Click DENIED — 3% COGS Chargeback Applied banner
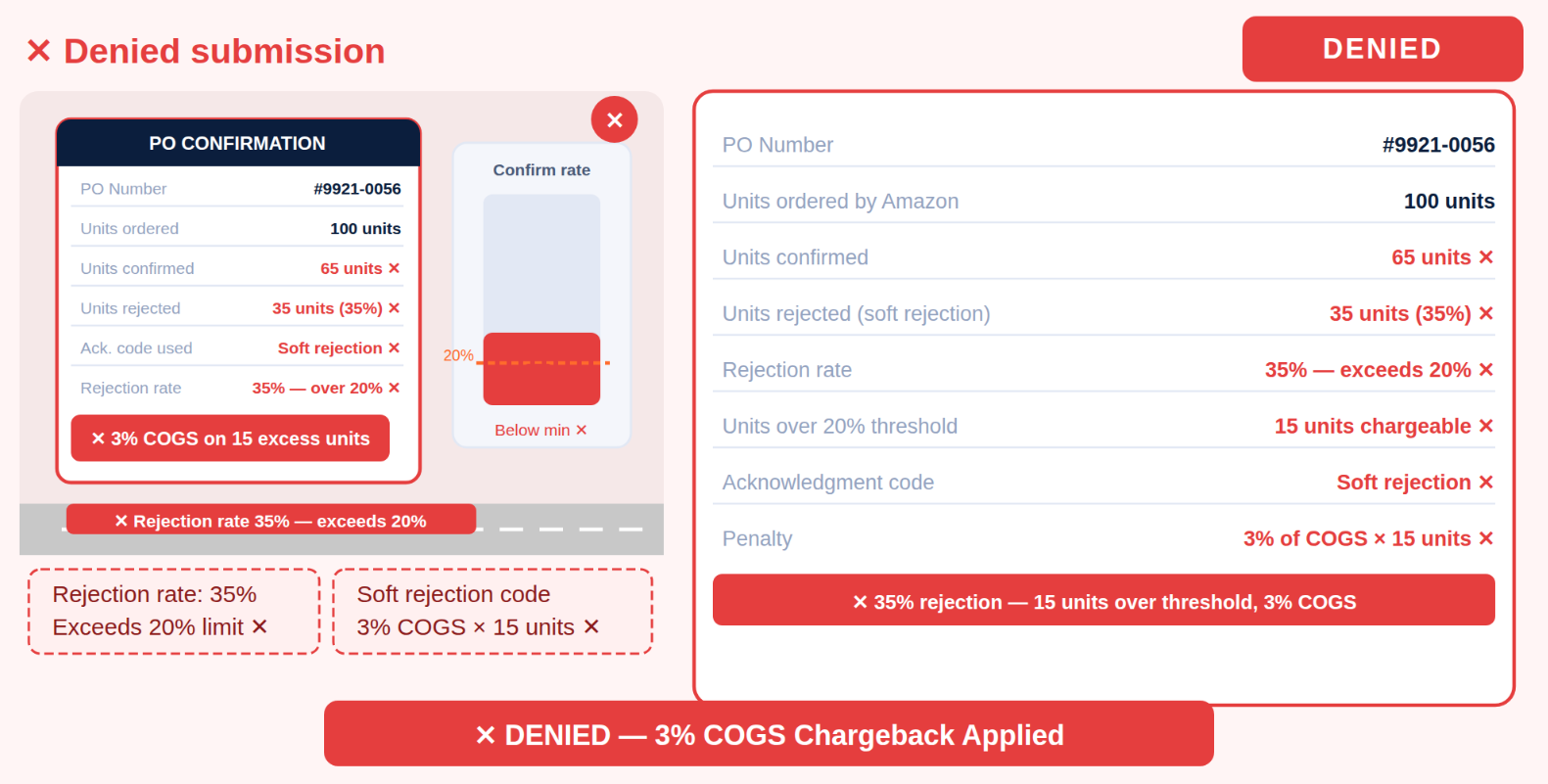Image resolution: width=1548 pixels, height=784 pixels. click(769, 734)
